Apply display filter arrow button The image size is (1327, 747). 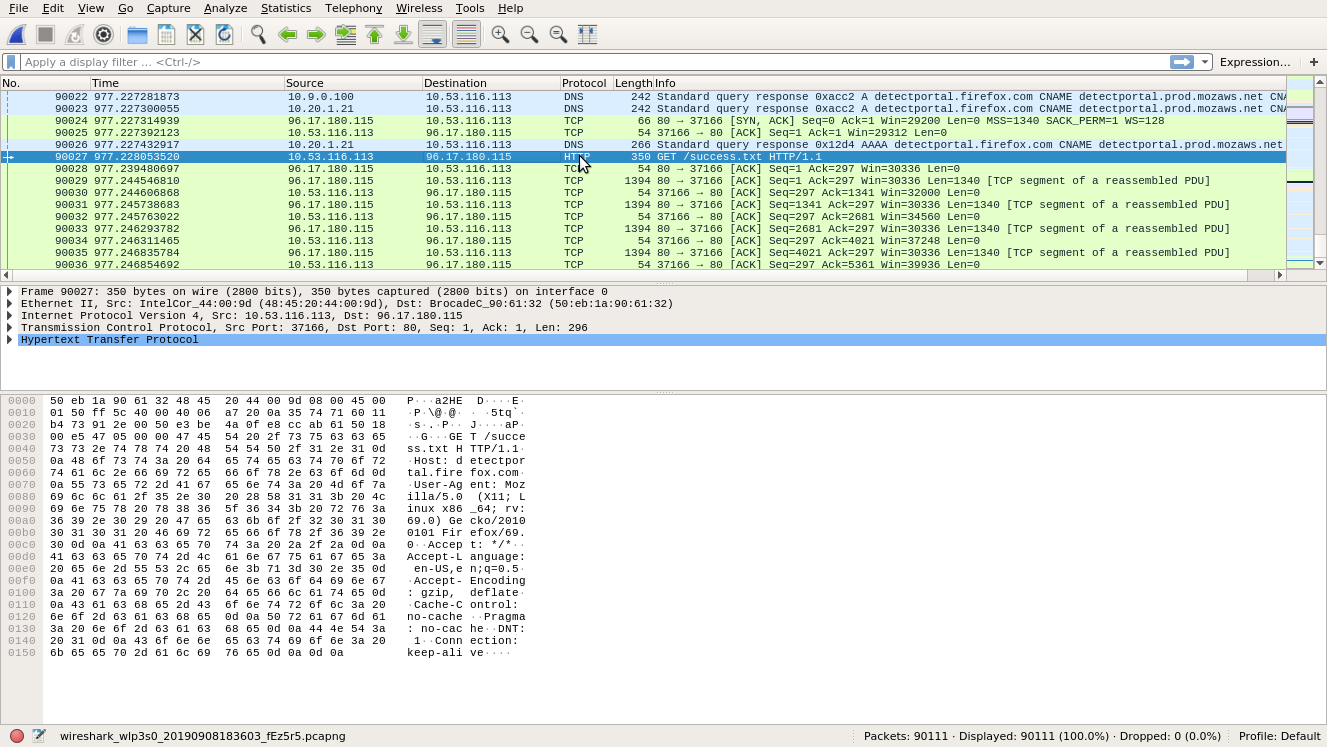[1182, 62]
